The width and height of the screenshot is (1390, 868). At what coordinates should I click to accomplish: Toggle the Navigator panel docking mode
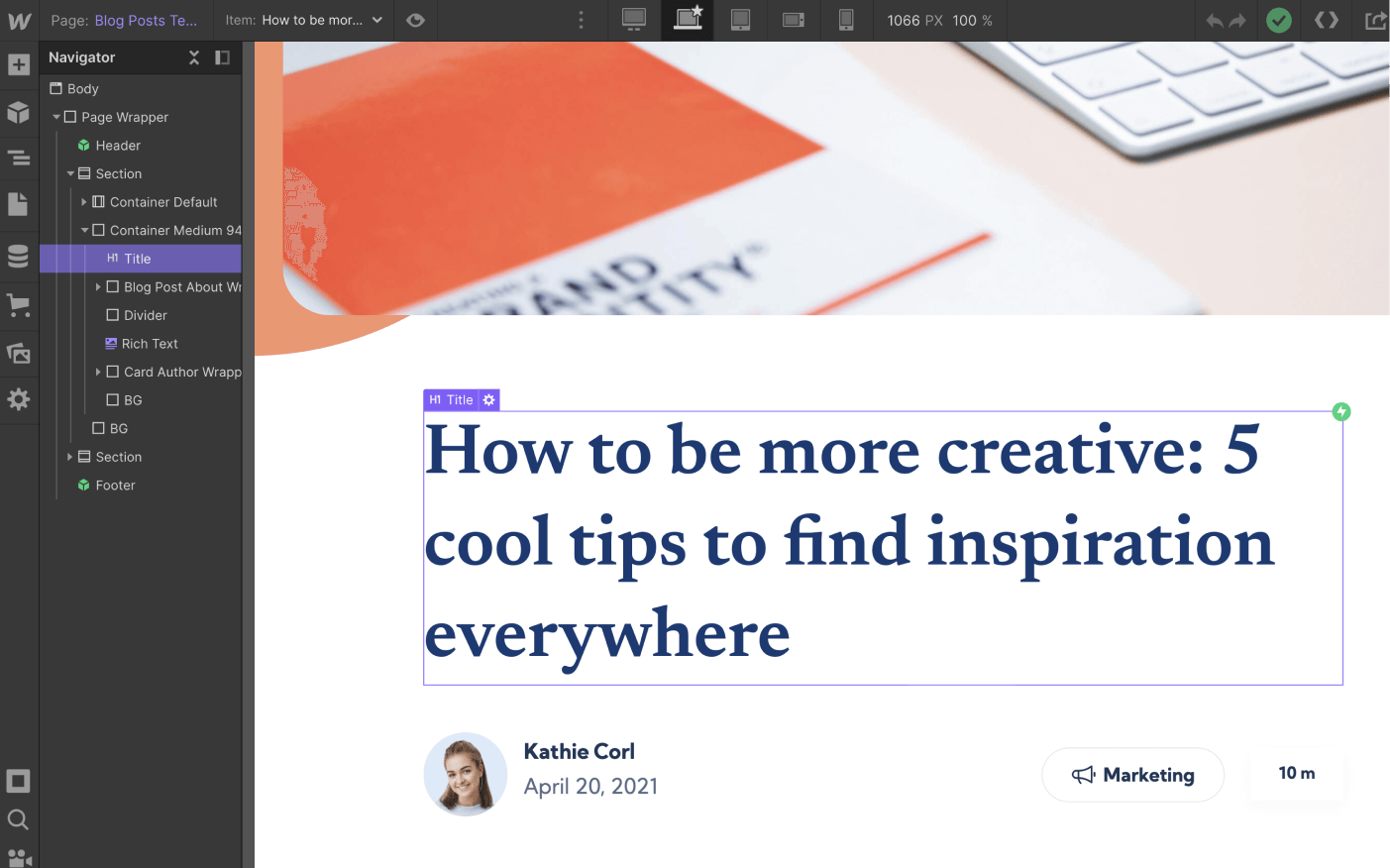(x=222, y=57)
